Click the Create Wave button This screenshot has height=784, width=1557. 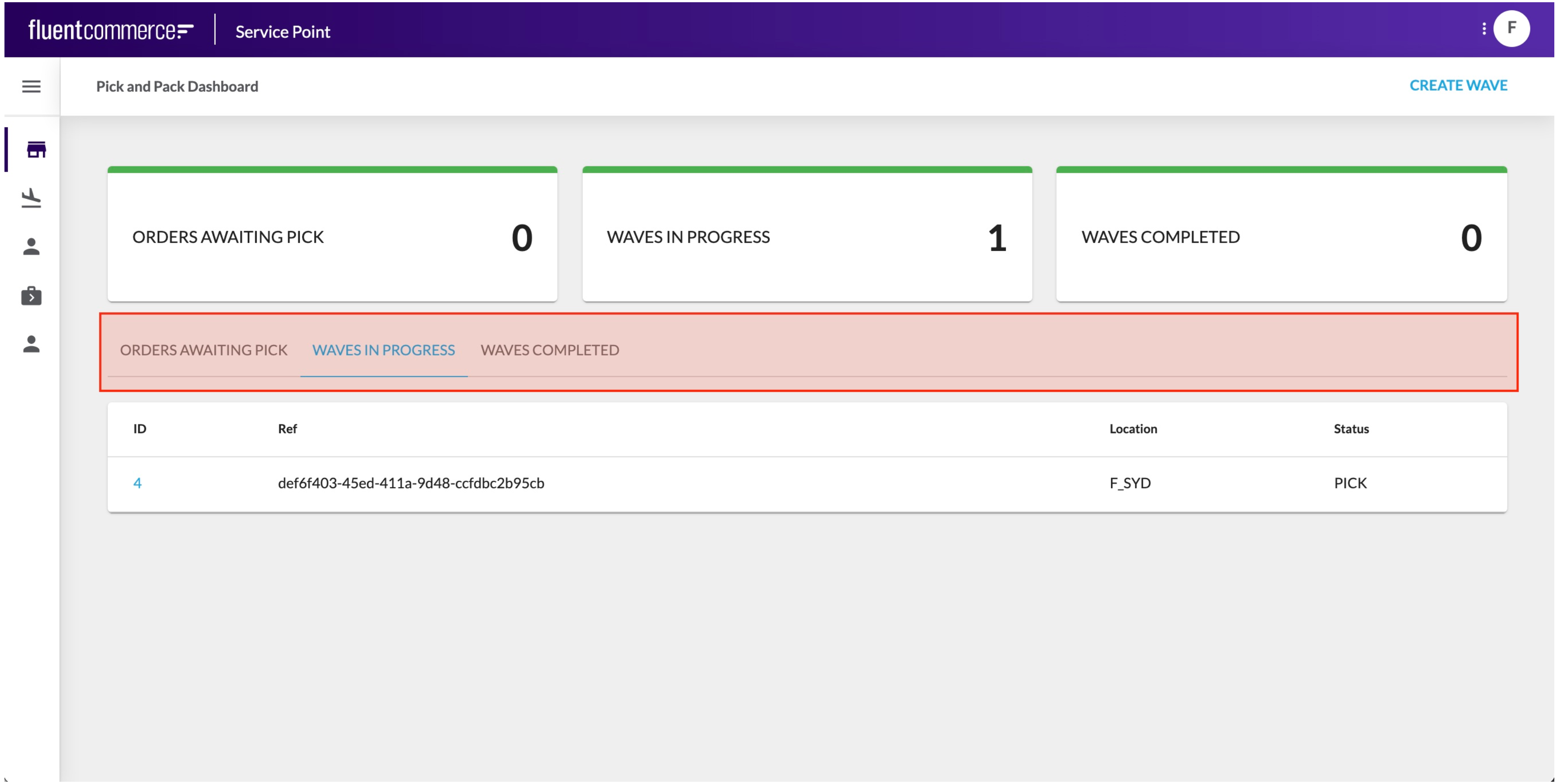click(x=1458, y=85)
